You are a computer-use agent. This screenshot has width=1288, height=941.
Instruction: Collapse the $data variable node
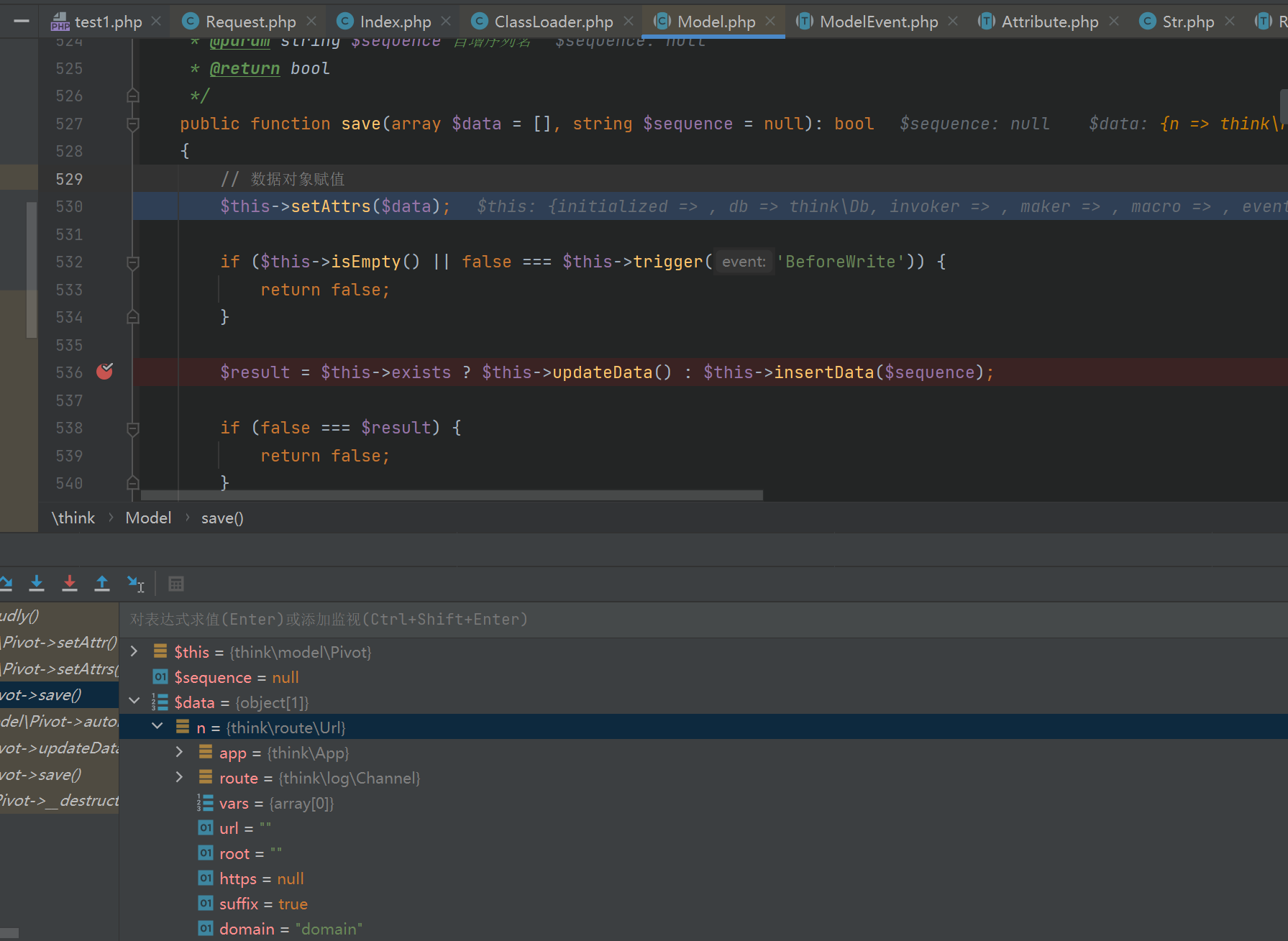pyautogui.click(x=134, y=701)
